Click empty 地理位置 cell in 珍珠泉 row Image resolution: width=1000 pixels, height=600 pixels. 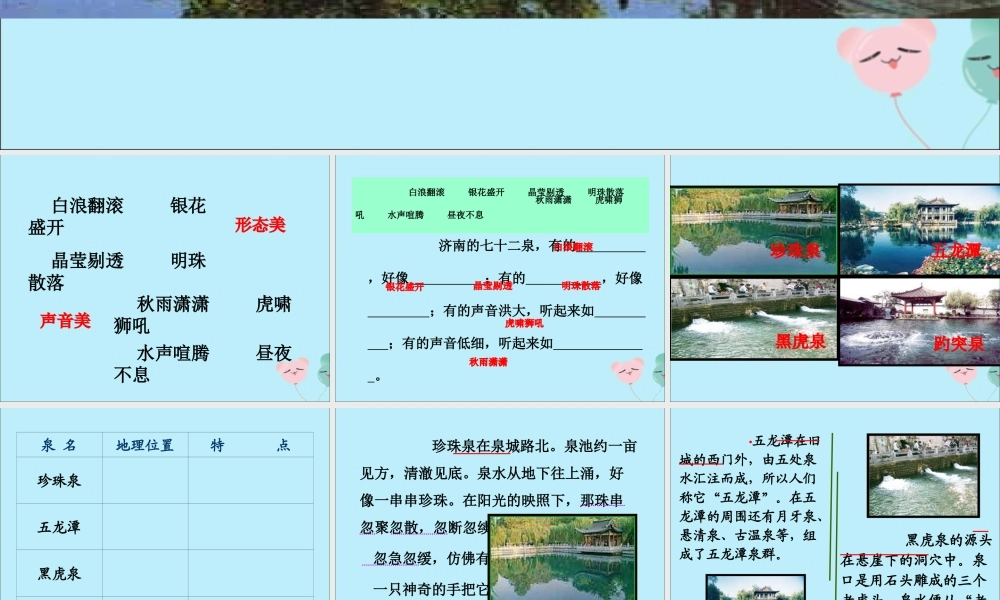[145, 481]
